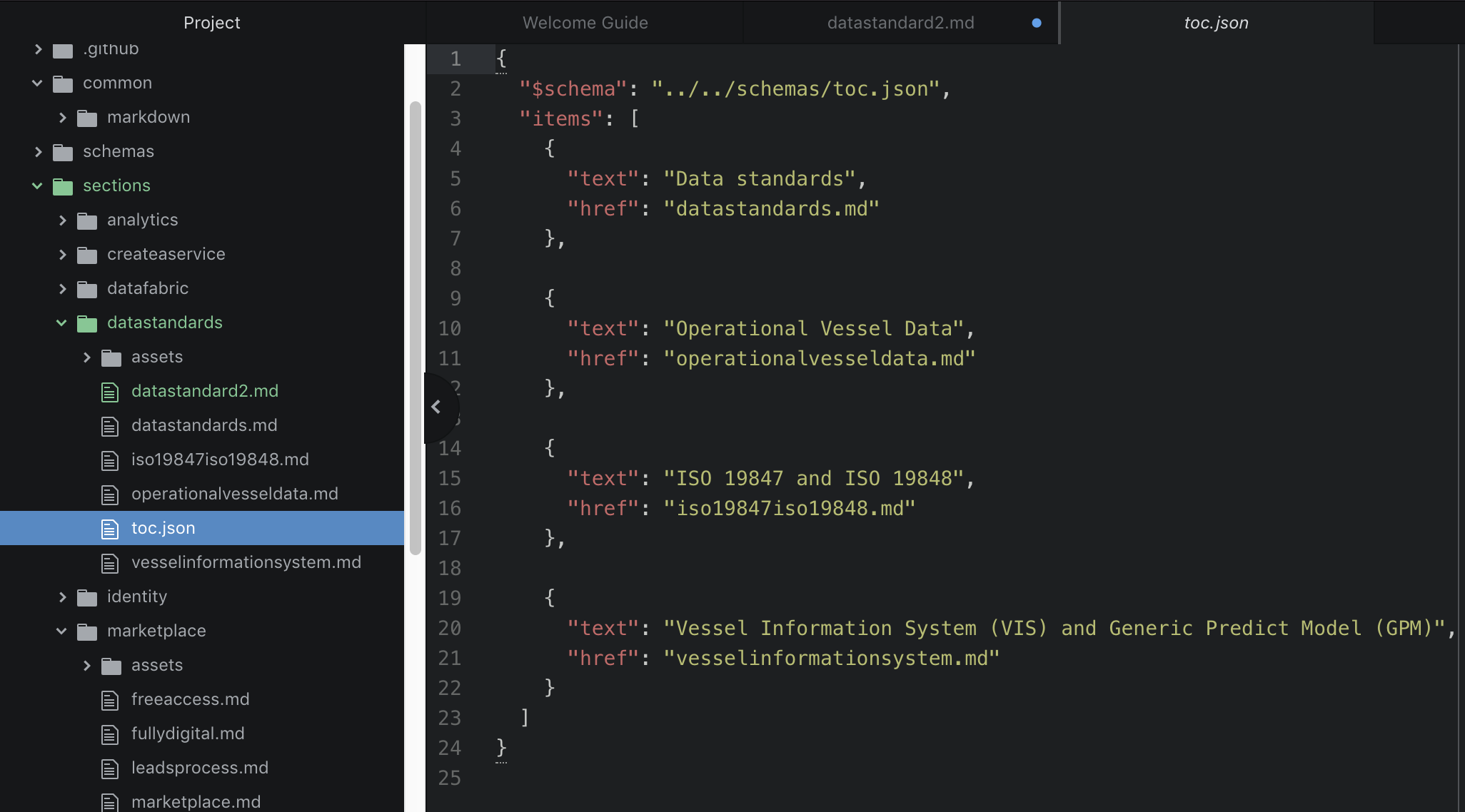Click the green sections folder icon
Image resolution: width=1465 pixels, height=812 pixels.
tap(63, 187)
